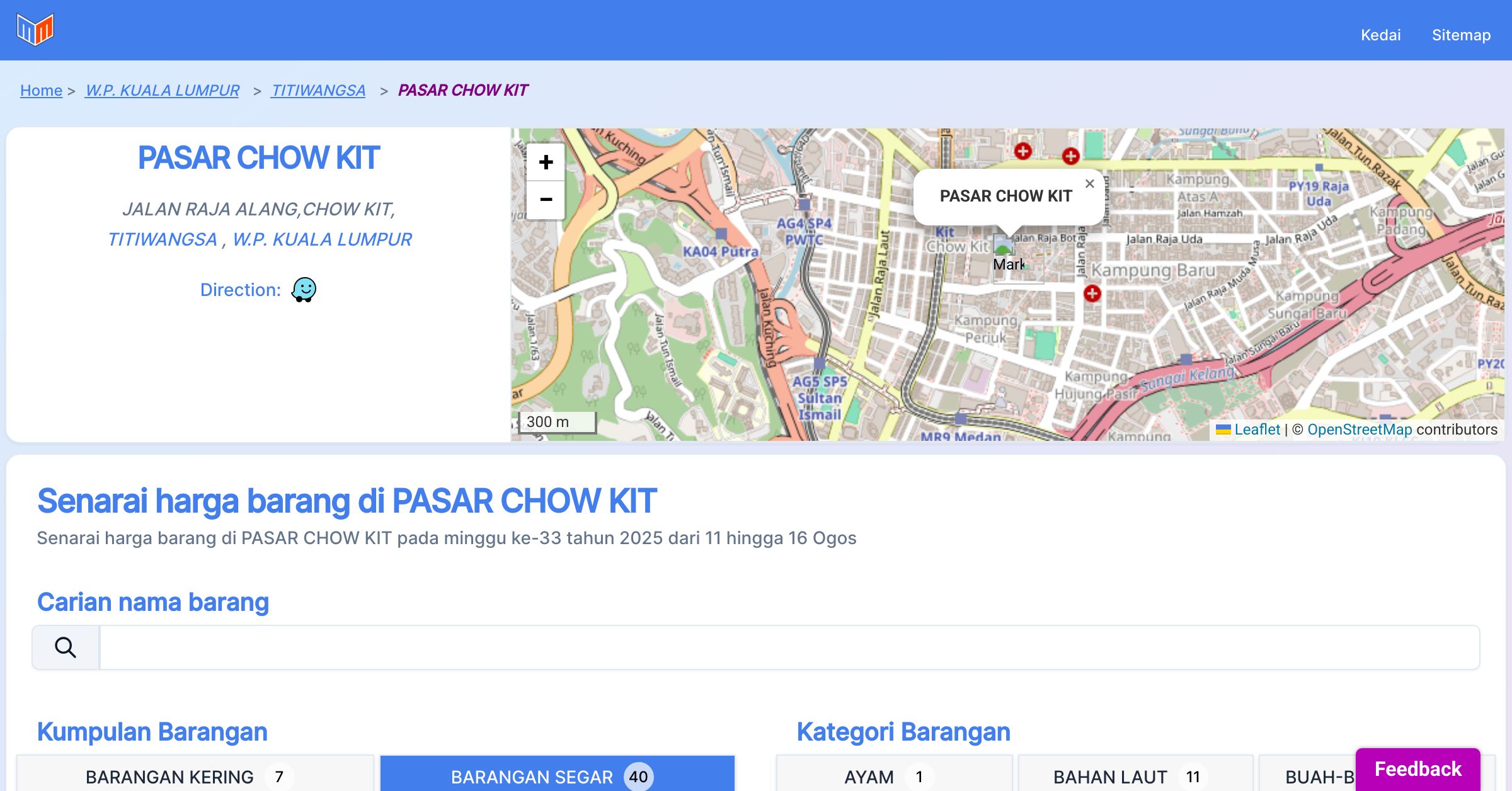The height and width of the screenshot is (791, 1512).
Task: Click the site logo icon
Action: (35, 30)
